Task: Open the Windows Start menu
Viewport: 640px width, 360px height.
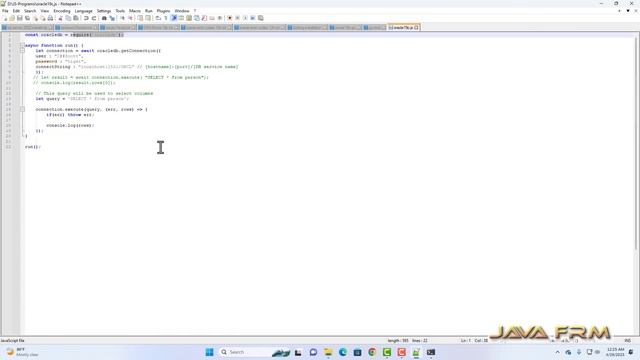Action: pos(209,352)
